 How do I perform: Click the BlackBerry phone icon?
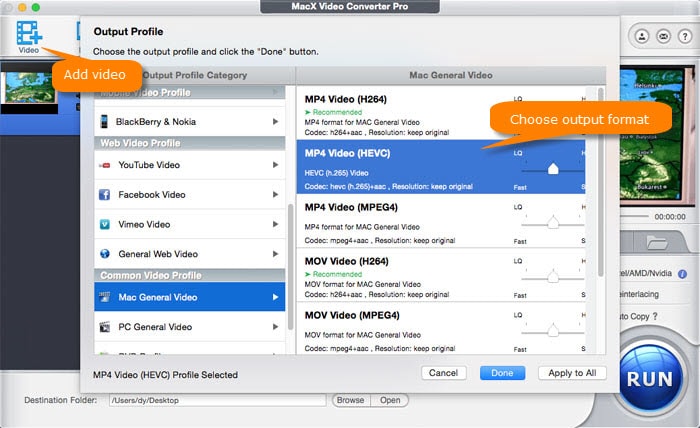(x=104, y=121)
